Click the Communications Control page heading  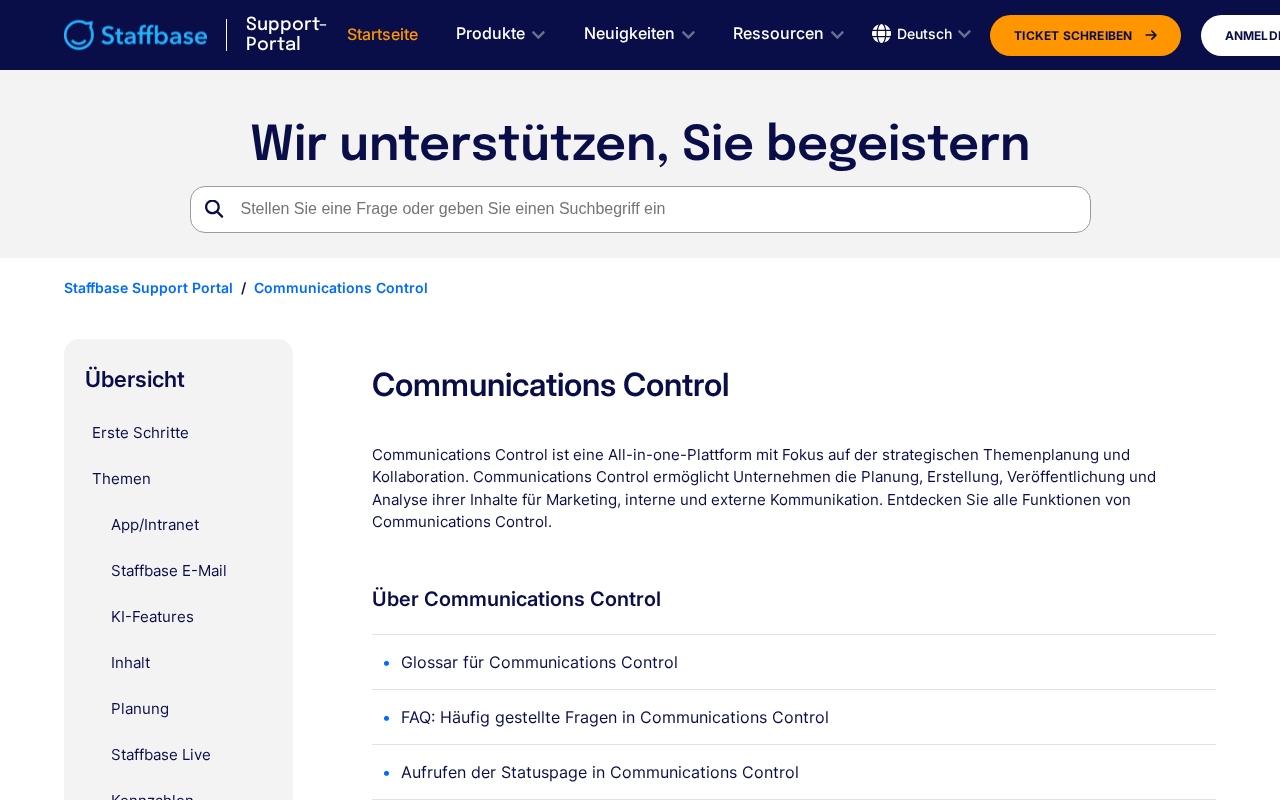pos(551,386)
